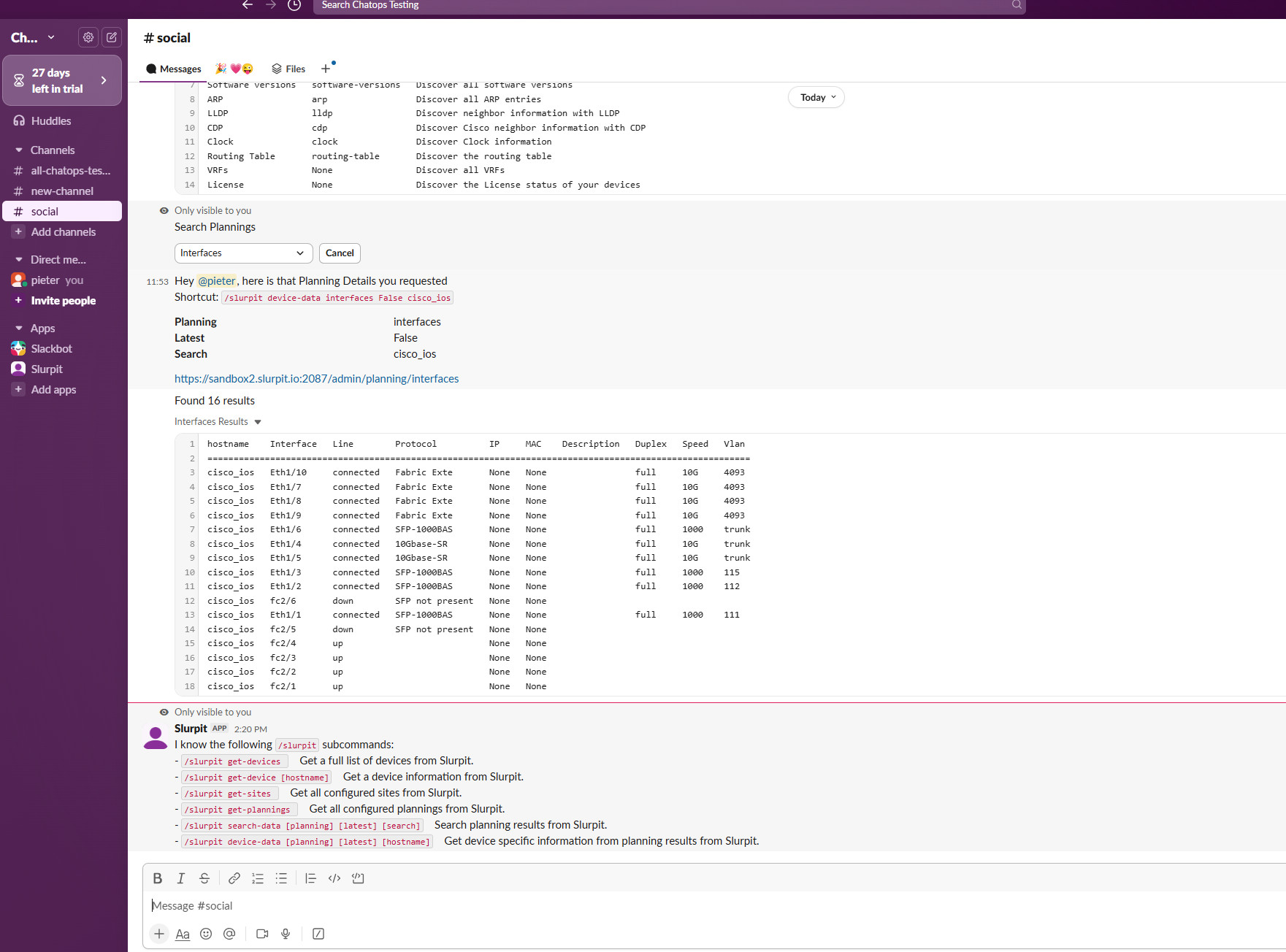1286x952 pixels.
Task: Insert a code block
Action: (x=358, y=878)
